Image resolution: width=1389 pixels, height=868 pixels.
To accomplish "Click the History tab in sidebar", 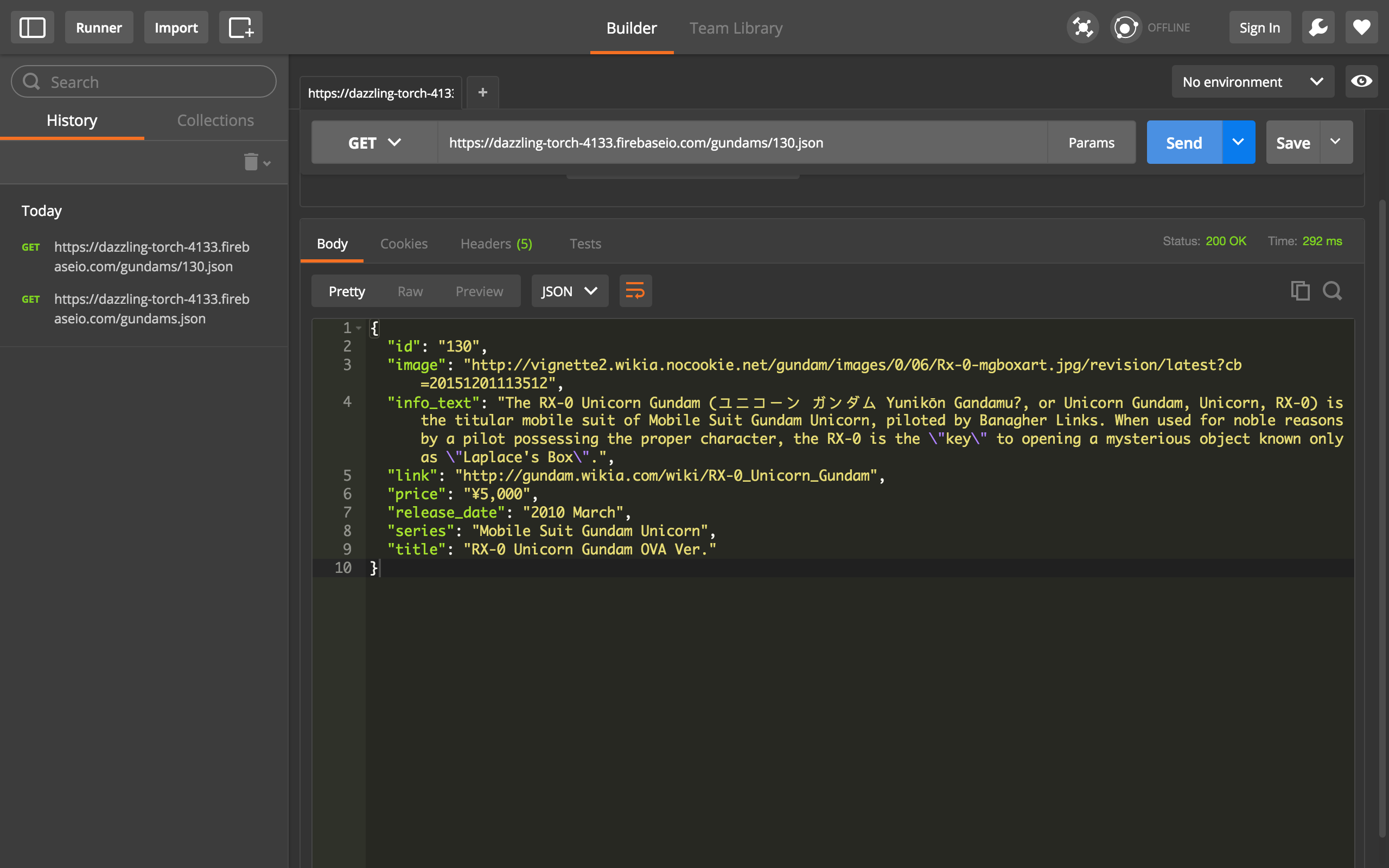I will (72, 119).
